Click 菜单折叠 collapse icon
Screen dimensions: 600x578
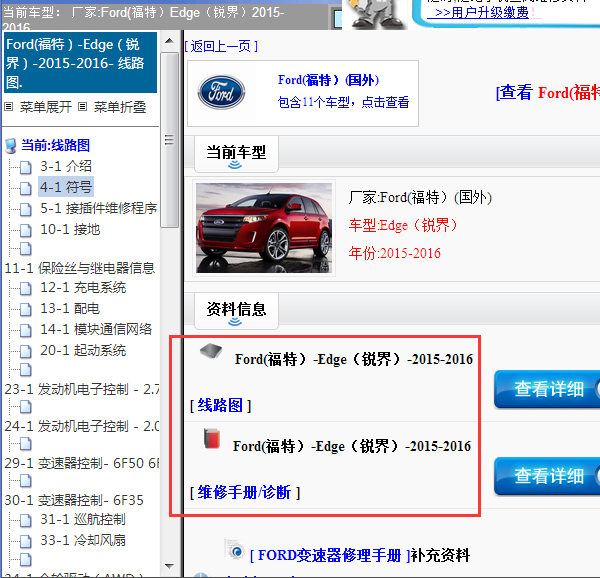tap(82, 107)
